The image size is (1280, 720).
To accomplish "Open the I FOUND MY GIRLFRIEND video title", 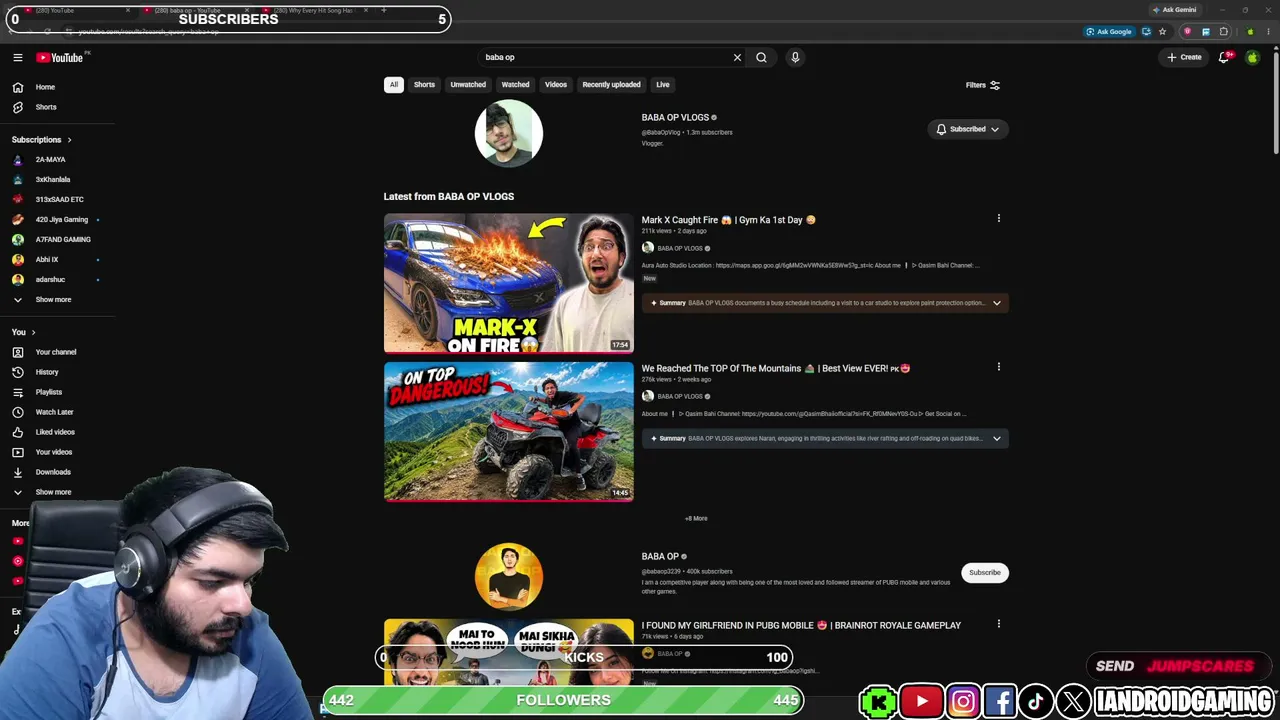I will [801, 625].
